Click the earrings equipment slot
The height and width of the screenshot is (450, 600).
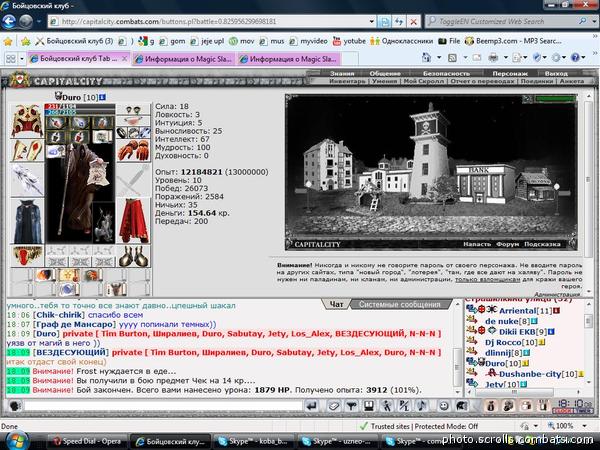(x=133, y=109)
